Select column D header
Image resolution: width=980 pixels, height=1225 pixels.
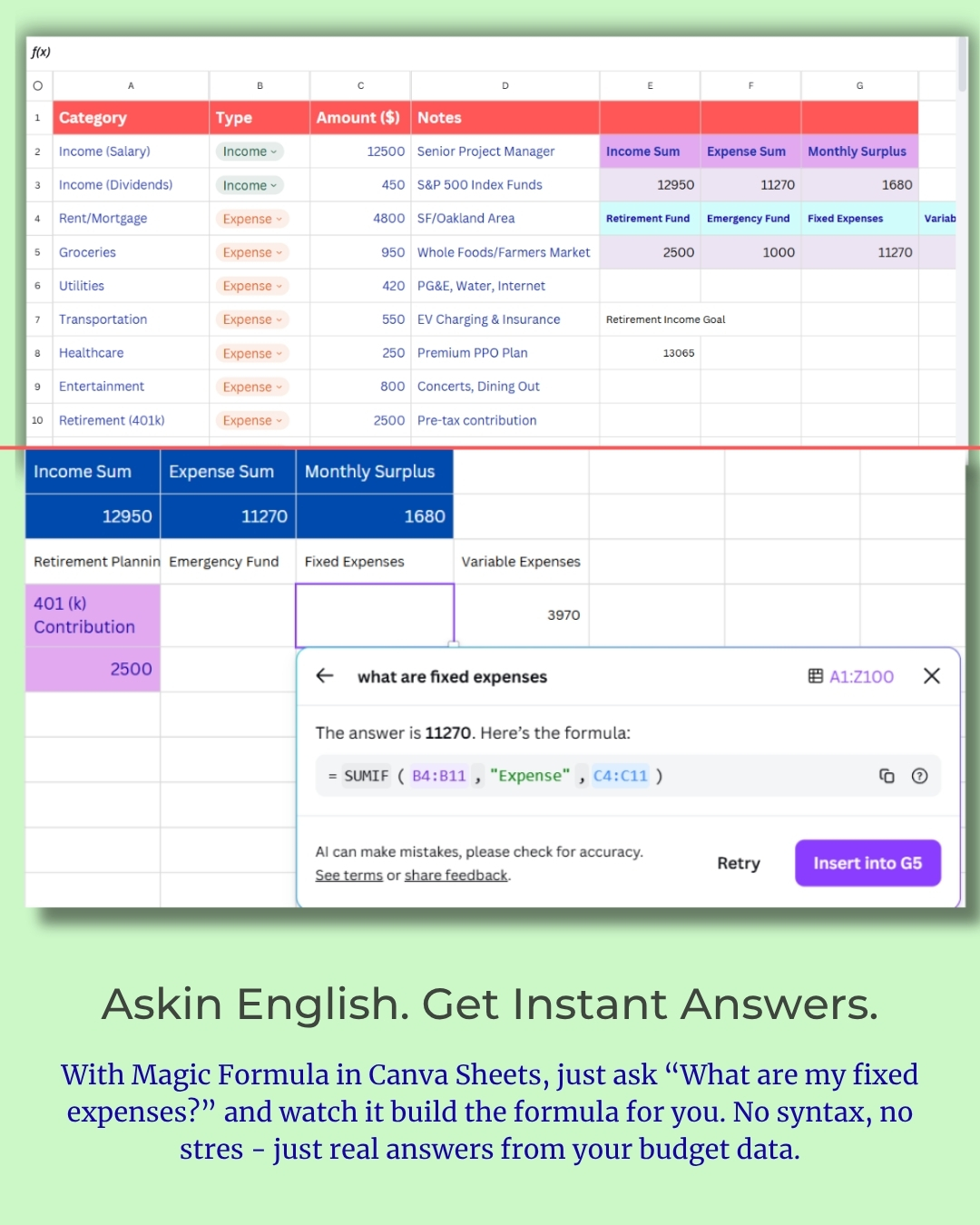pyautogui.click(x=505, y=85)
